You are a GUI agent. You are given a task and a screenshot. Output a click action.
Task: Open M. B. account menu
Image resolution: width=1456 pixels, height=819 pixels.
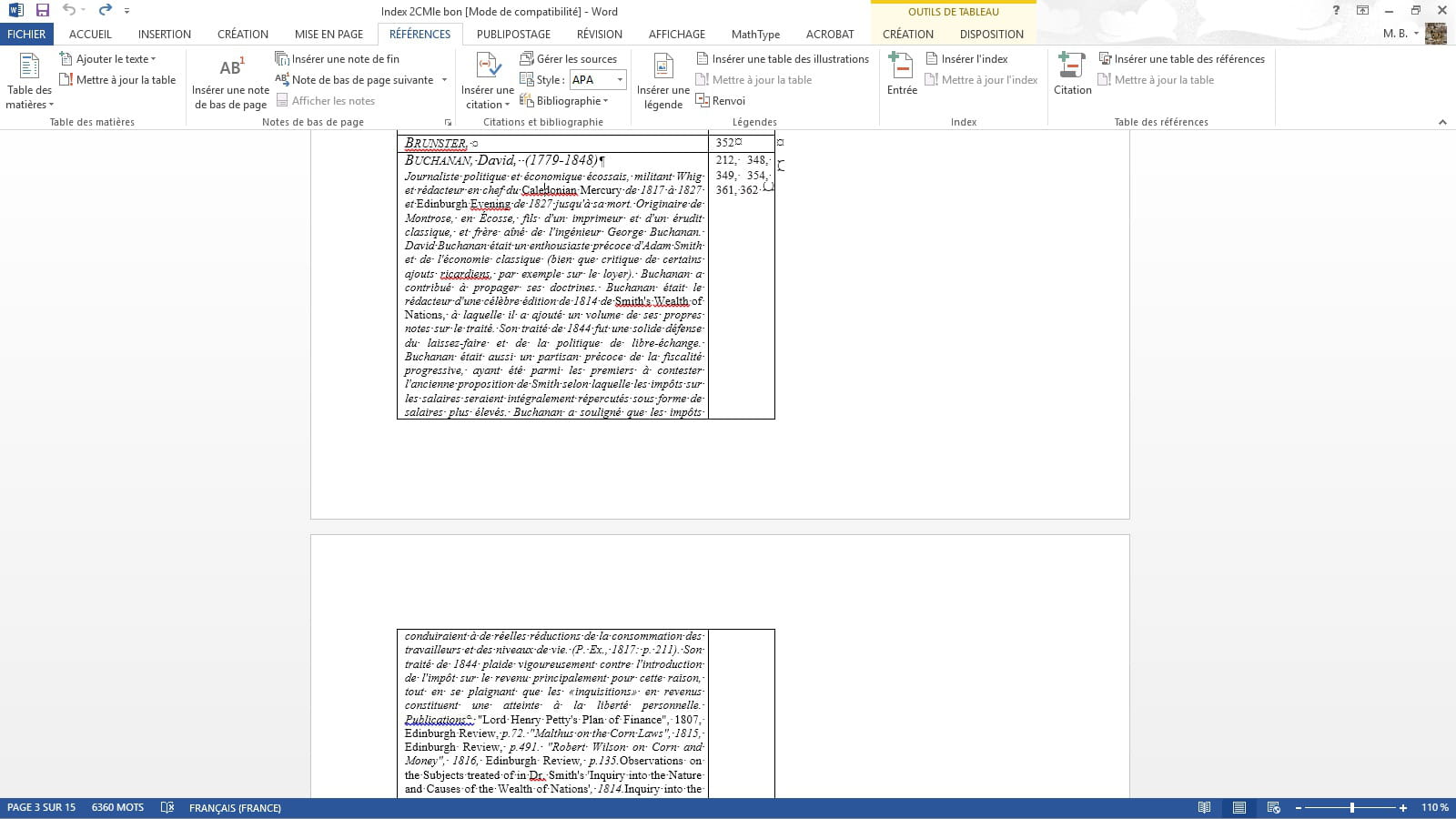[1400, 34]
